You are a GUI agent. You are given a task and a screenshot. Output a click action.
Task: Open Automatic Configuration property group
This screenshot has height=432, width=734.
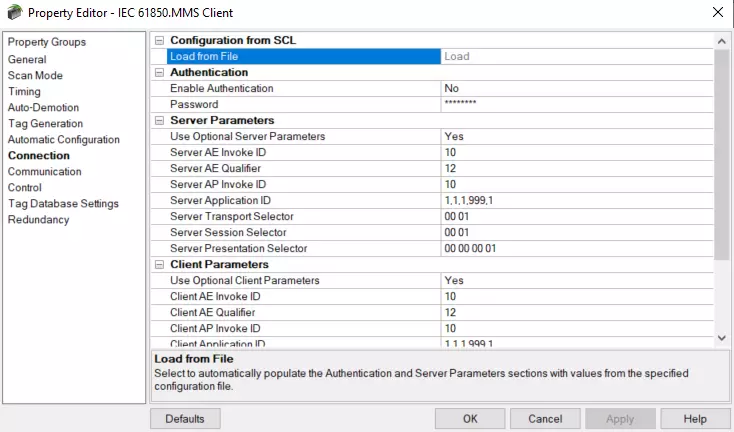pyautogui.click(x=64, y=139)
